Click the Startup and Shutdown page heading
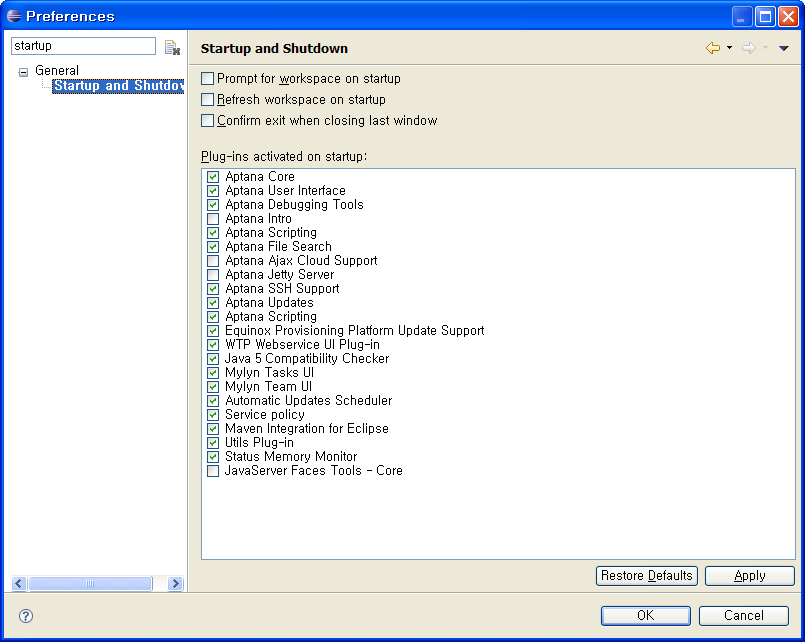 (274, 48)
